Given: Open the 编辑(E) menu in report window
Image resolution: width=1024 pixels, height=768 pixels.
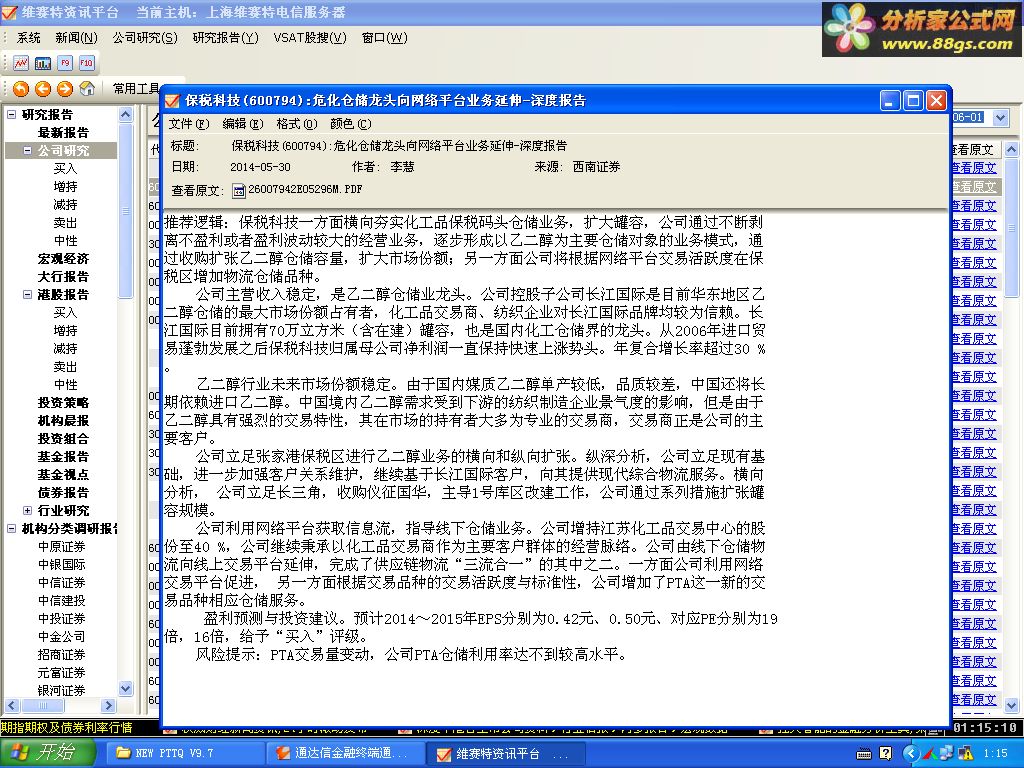Looking at the screenshot, I should tap(242, 124).
